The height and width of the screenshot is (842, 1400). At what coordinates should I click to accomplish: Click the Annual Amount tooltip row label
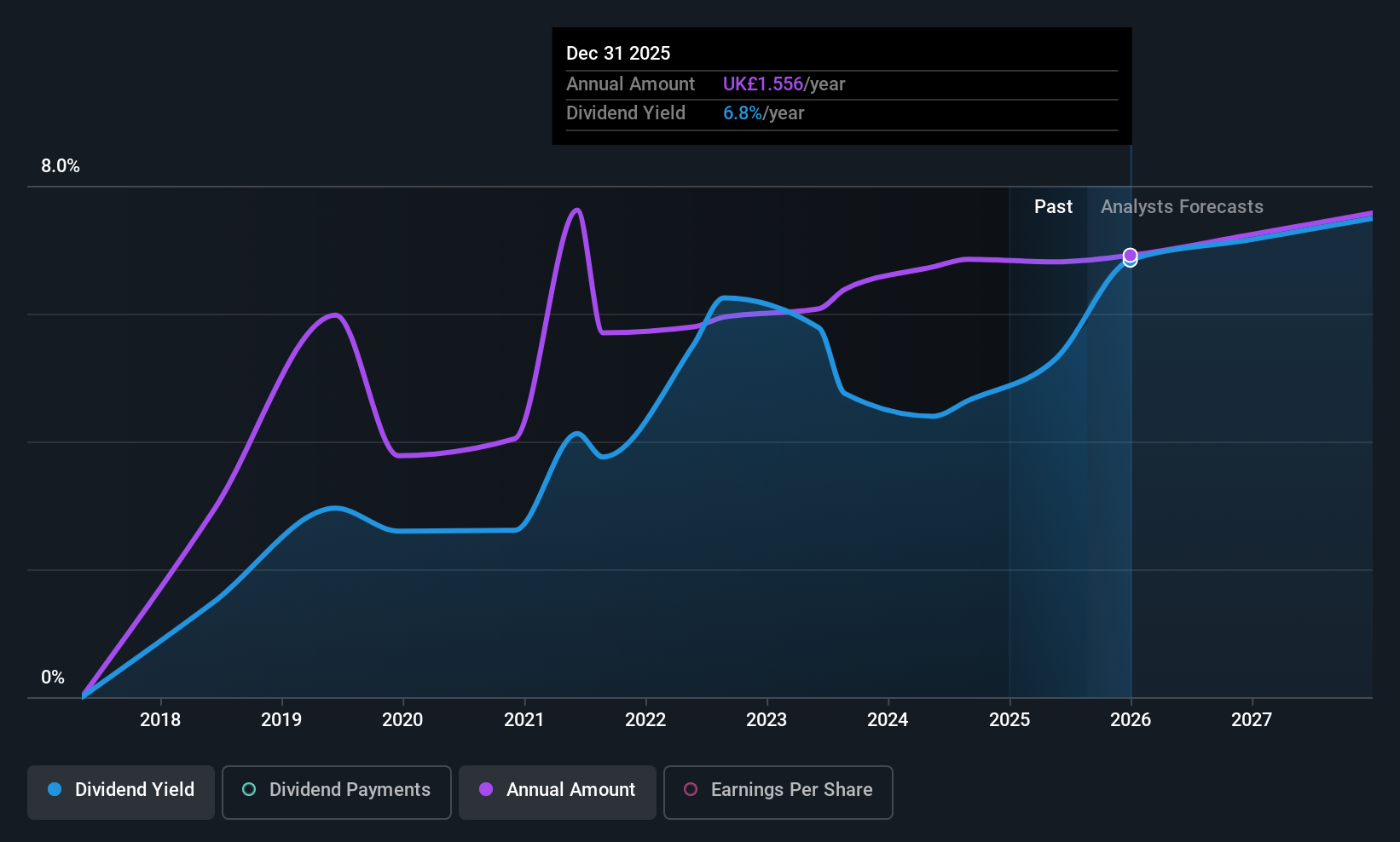pos(631,84)
